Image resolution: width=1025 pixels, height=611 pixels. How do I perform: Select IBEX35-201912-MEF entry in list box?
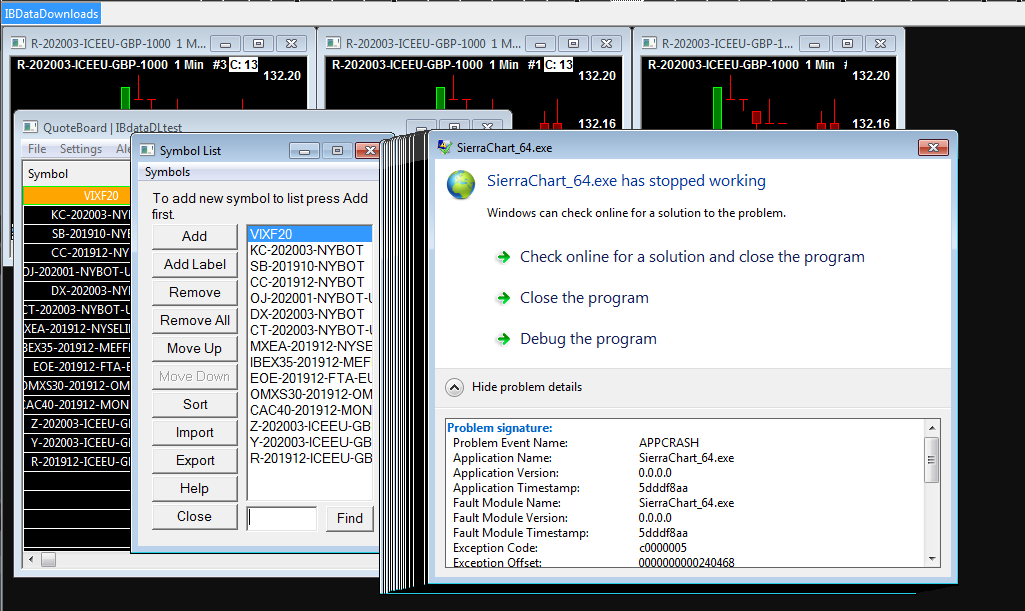pyautogui.click(x=310, y=362)
